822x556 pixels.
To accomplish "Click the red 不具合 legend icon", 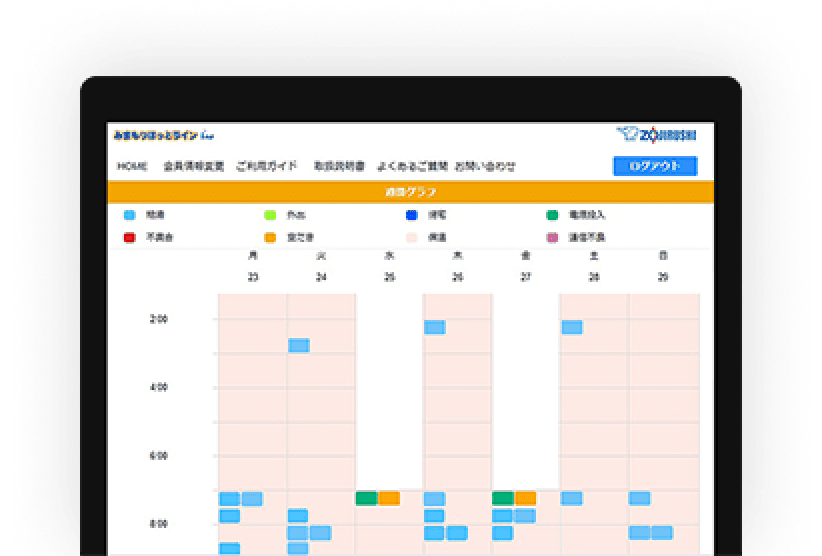I will [x=129, y=238].
